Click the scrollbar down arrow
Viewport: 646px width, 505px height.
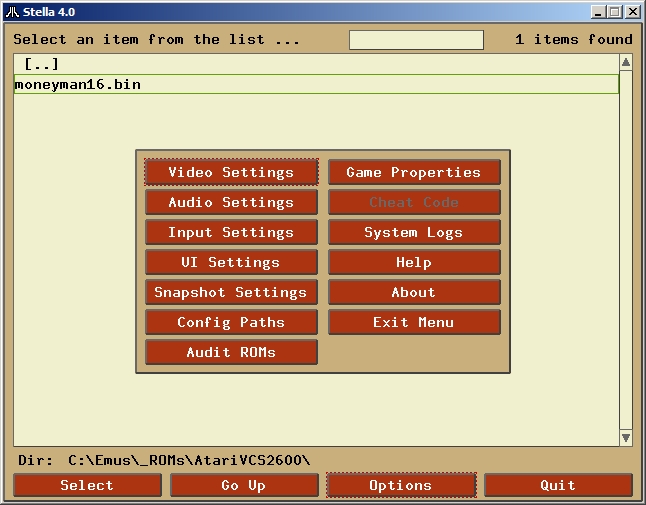[x=626, y=438]
